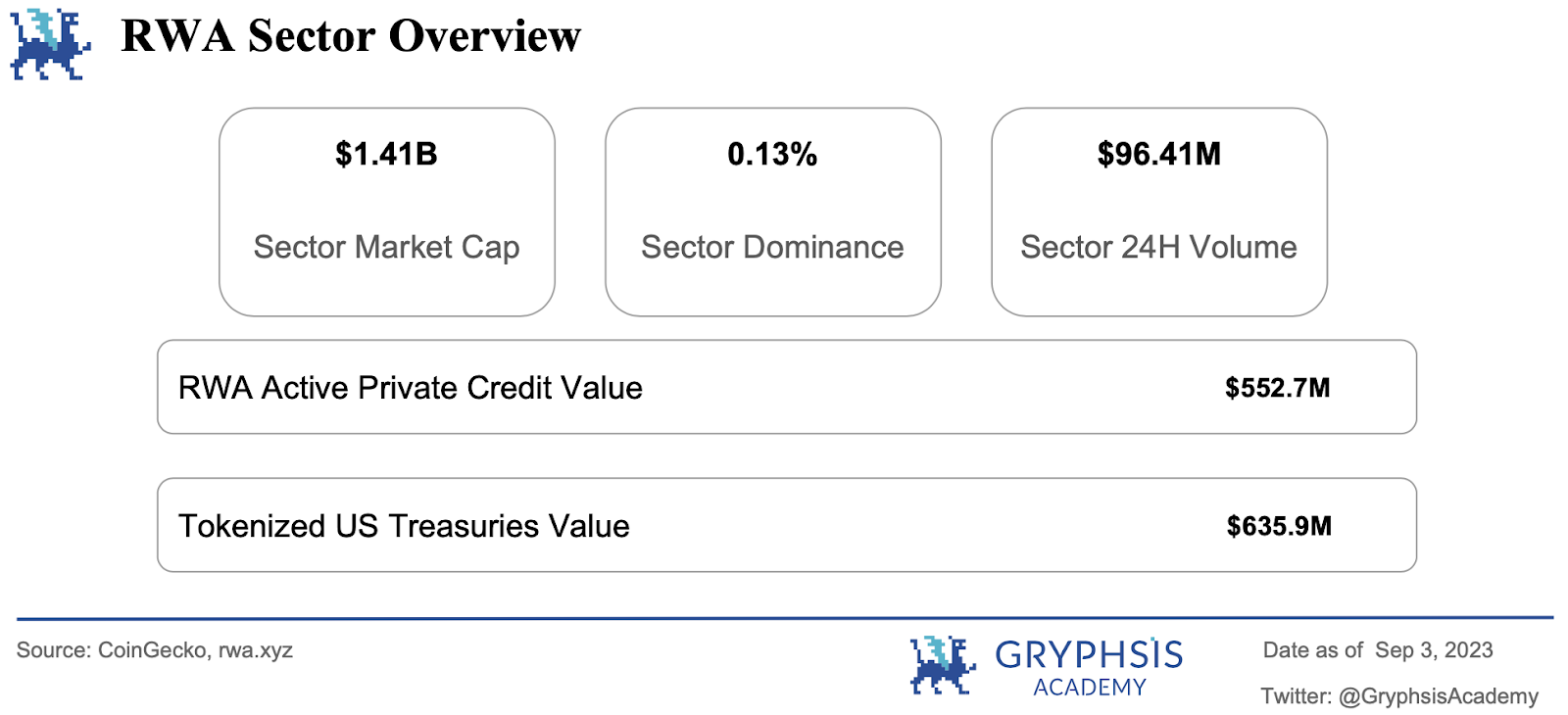Click the $1.41B market cap figure
This screenshot has height=715, width=1568.
click(386, 154)
